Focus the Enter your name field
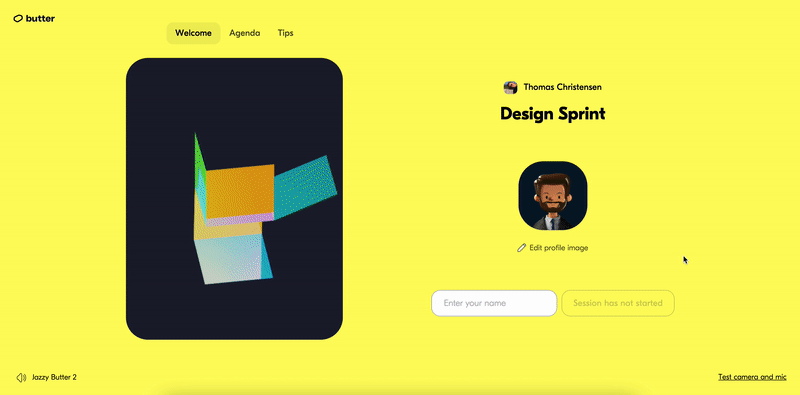800x395 pixels. [494, 303]
